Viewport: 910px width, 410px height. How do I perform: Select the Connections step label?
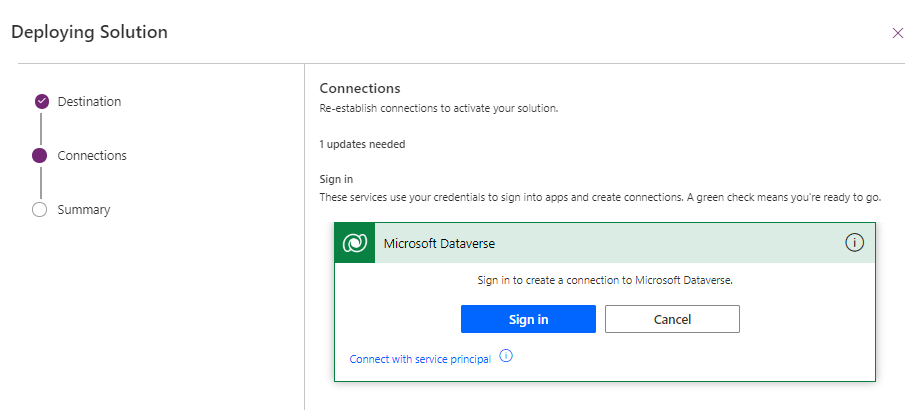[x=92, y=155]
